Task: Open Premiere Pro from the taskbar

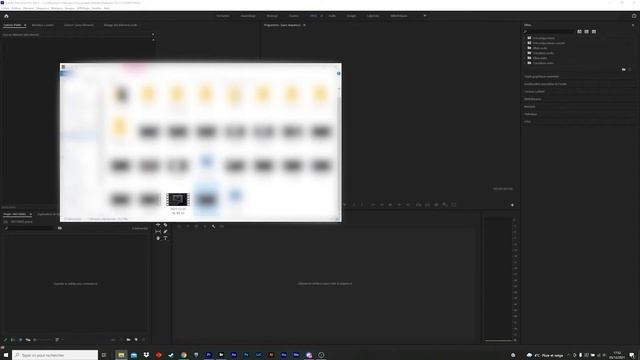Action: pos(209,355)
